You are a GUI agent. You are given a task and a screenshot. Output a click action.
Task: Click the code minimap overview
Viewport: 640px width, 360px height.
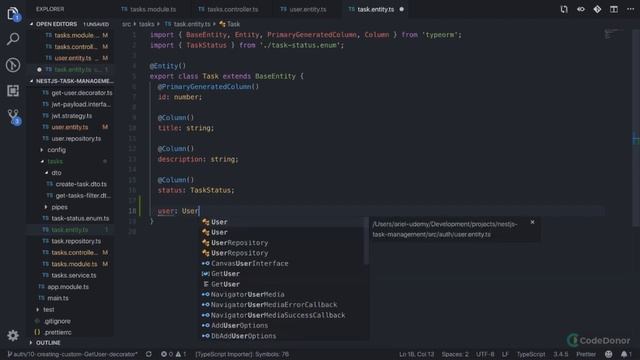click(613, 34)
